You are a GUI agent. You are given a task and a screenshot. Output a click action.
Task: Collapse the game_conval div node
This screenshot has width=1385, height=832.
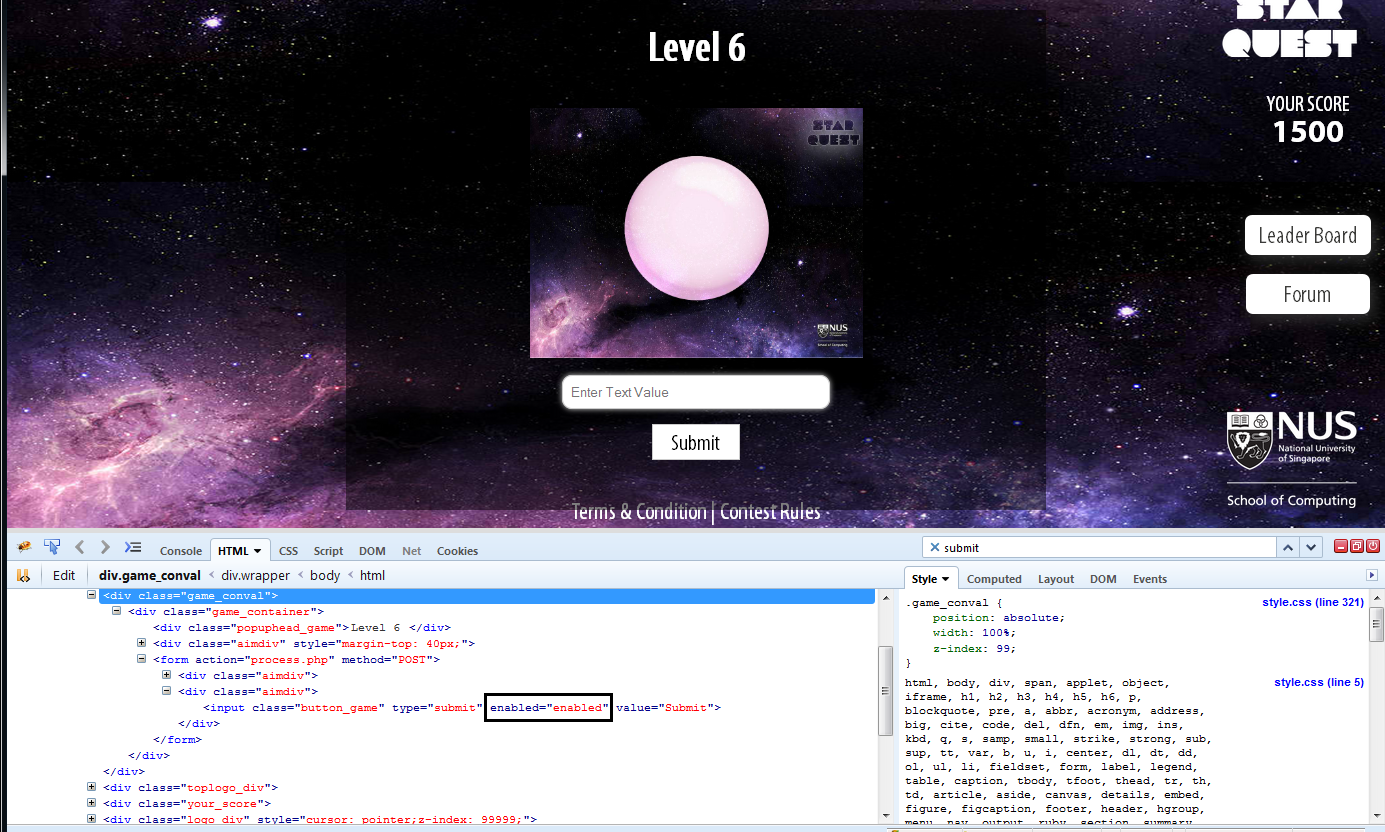[92, 595]
